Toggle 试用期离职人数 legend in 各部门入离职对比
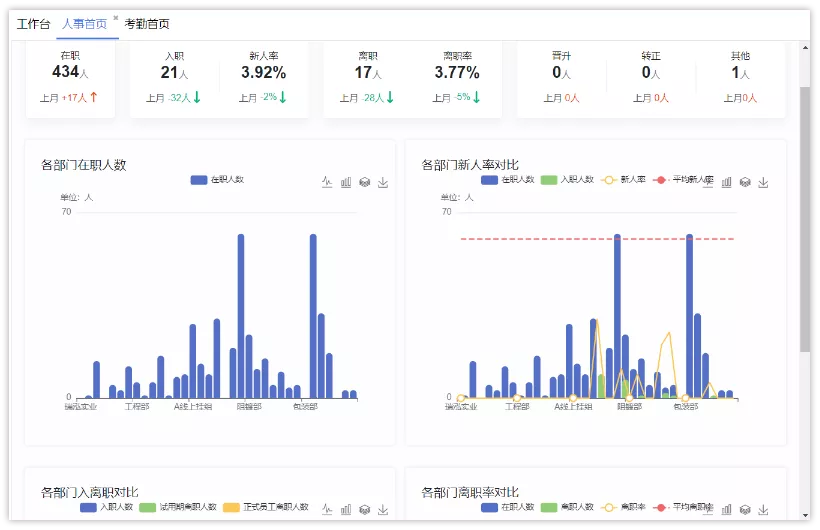Viewport: 820px width, 530px height. click(x=178, y=507)
